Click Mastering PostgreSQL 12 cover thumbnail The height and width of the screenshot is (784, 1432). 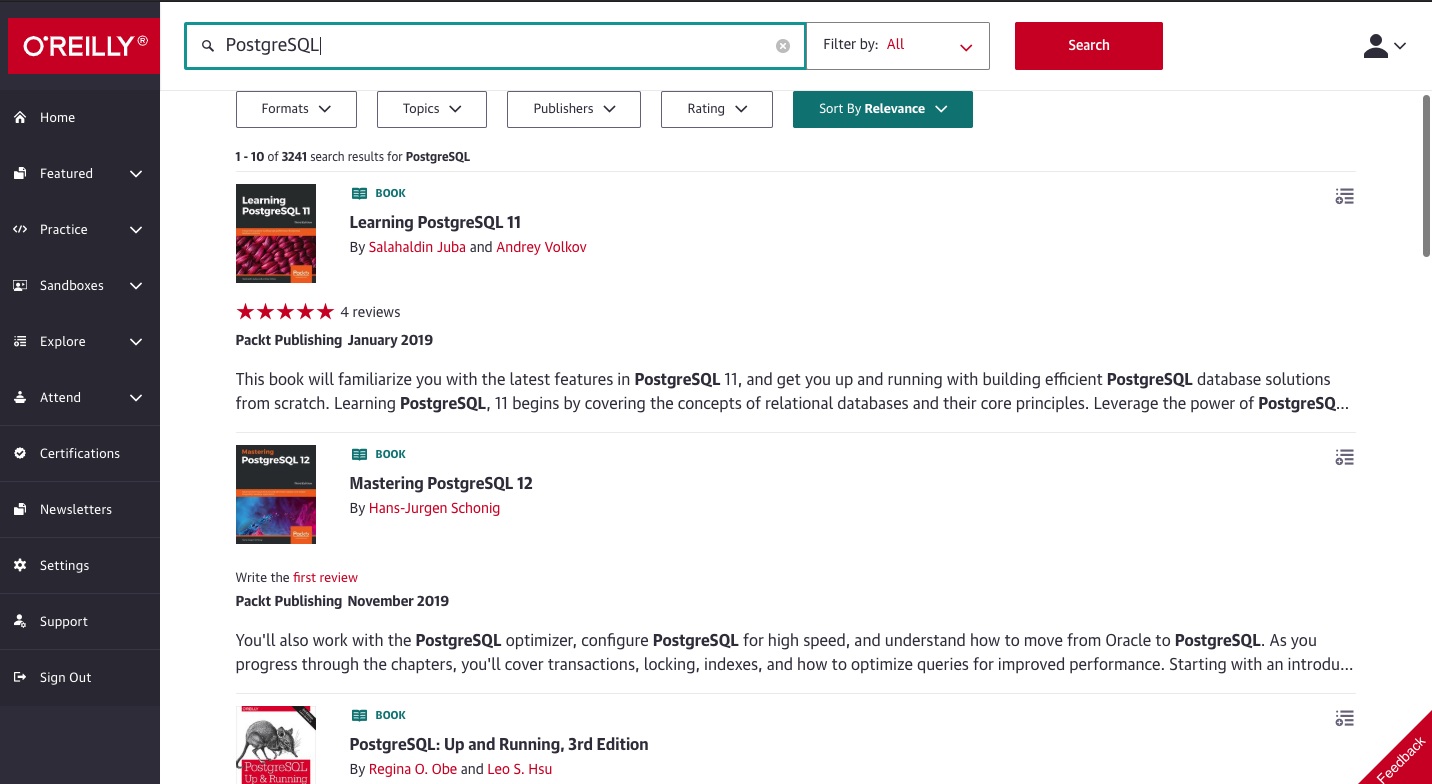276,494
